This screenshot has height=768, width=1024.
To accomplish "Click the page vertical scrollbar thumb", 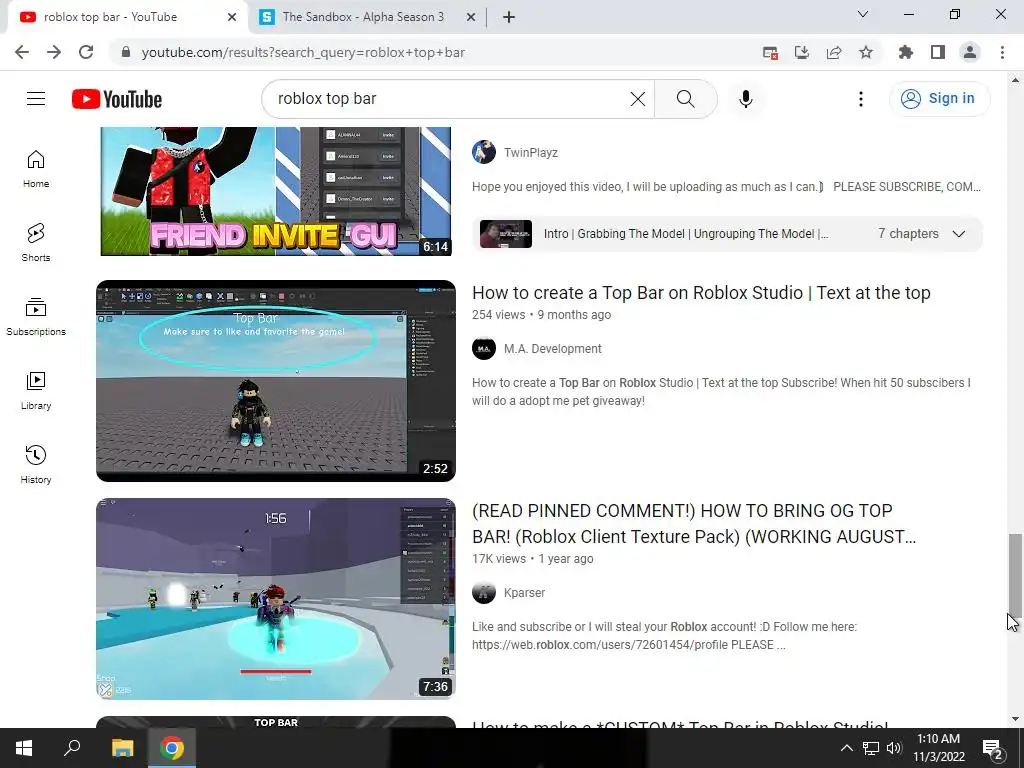I will pyautogui.click(x=1015, y=575).
